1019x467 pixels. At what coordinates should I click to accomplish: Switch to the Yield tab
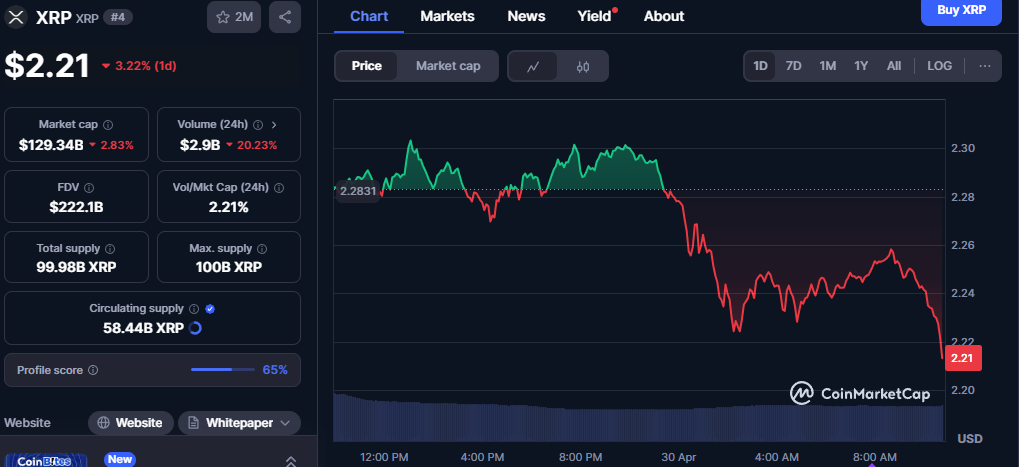595,16
